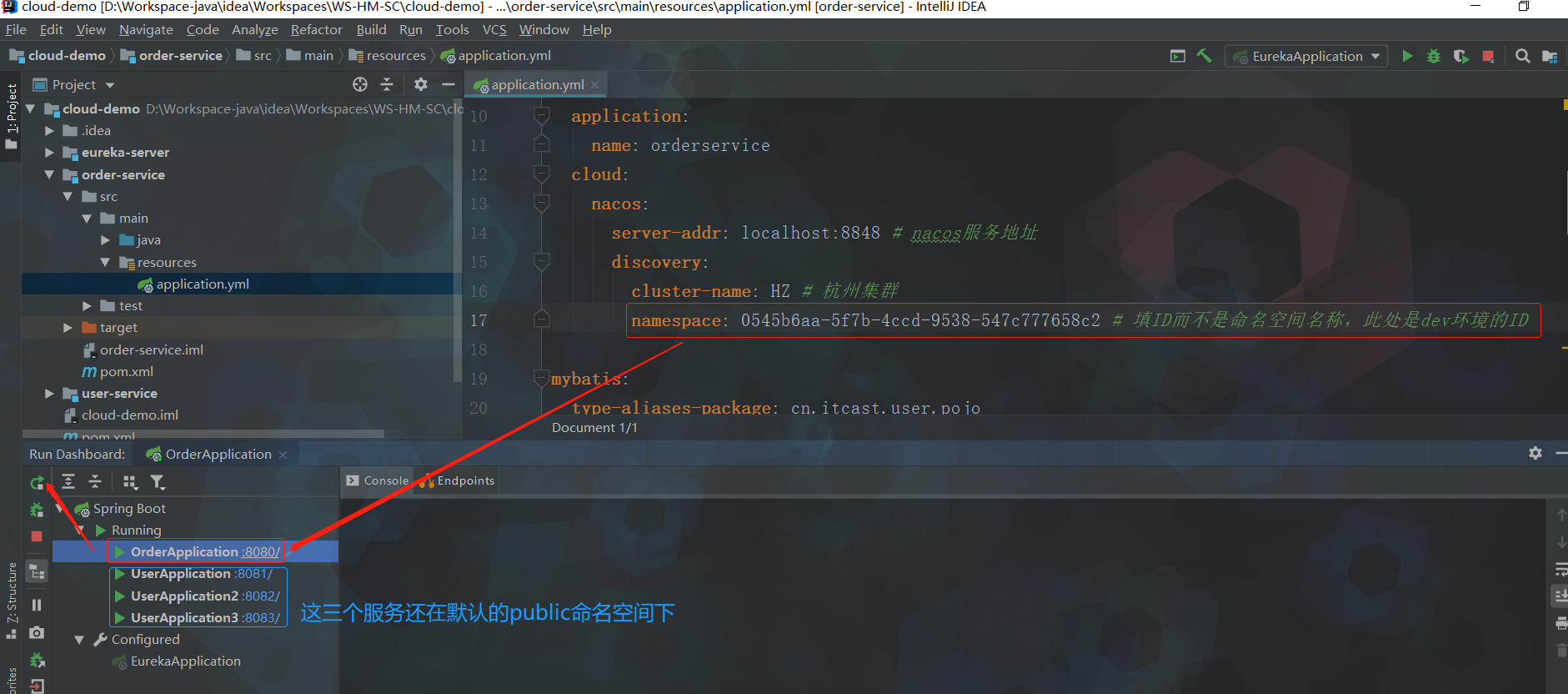Click the namespace value on line 17
This screenshot has height=694, width=1568.
(x=919, y=320)
